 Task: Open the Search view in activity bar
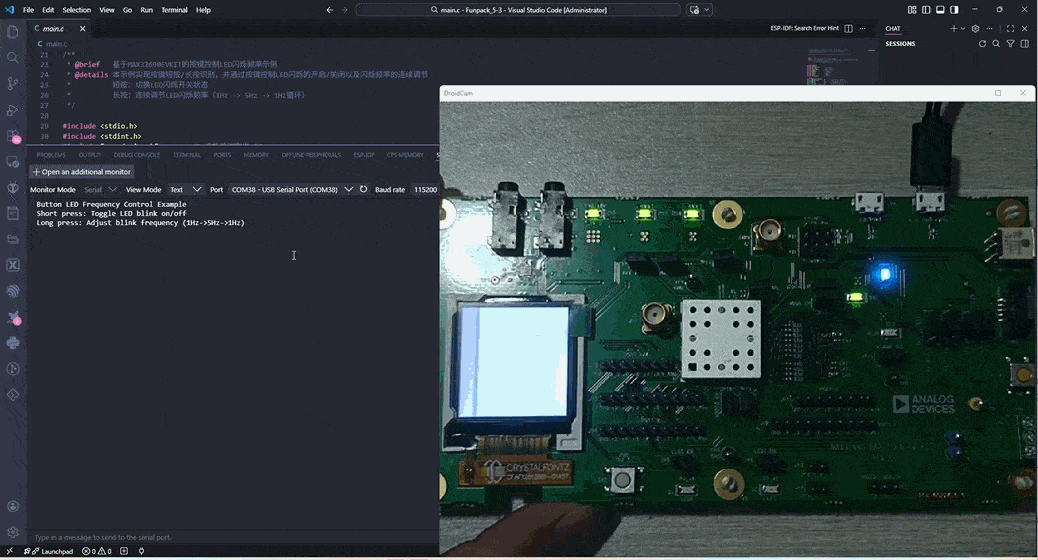(x=13, y=58)
